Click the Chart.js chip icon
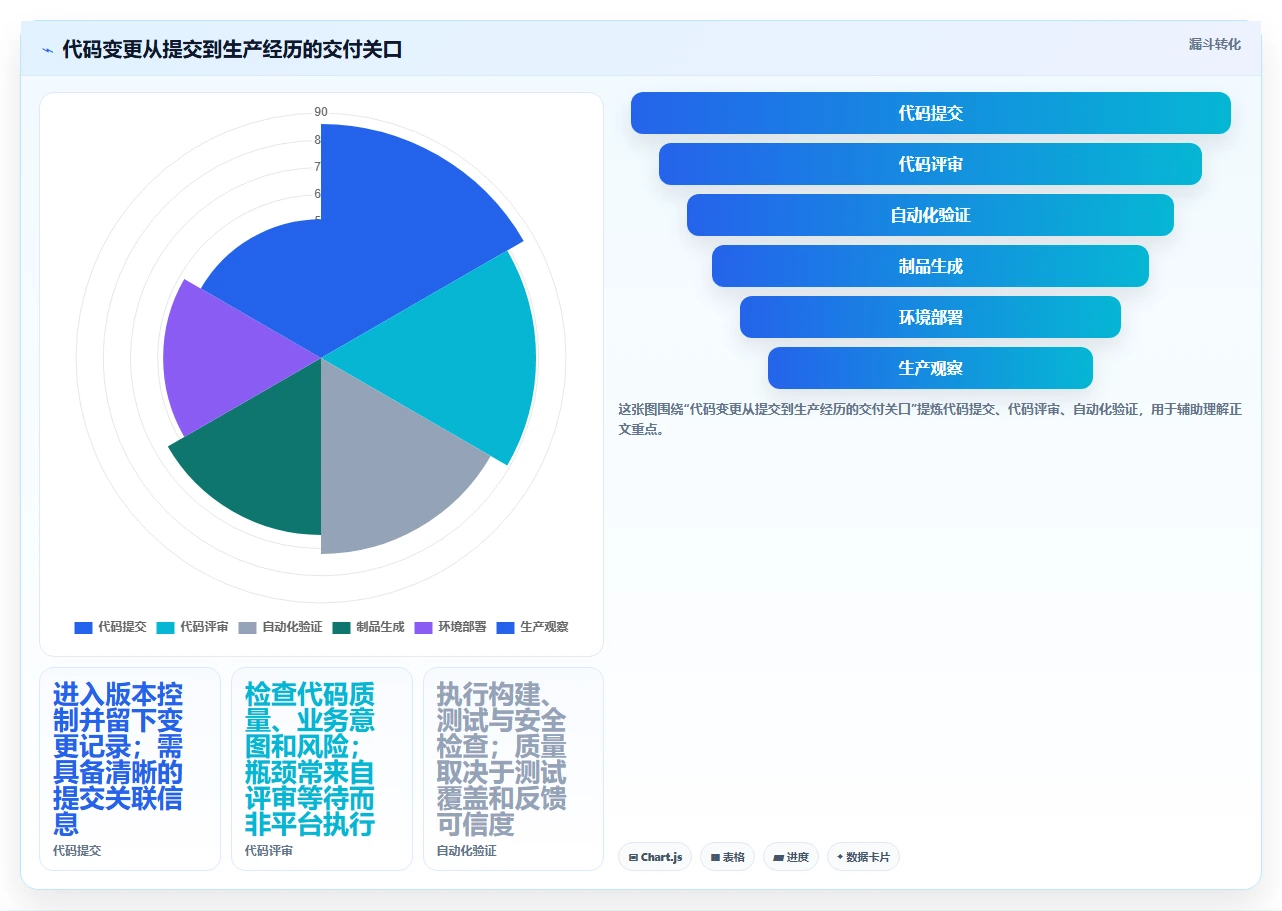 [634, 858]
